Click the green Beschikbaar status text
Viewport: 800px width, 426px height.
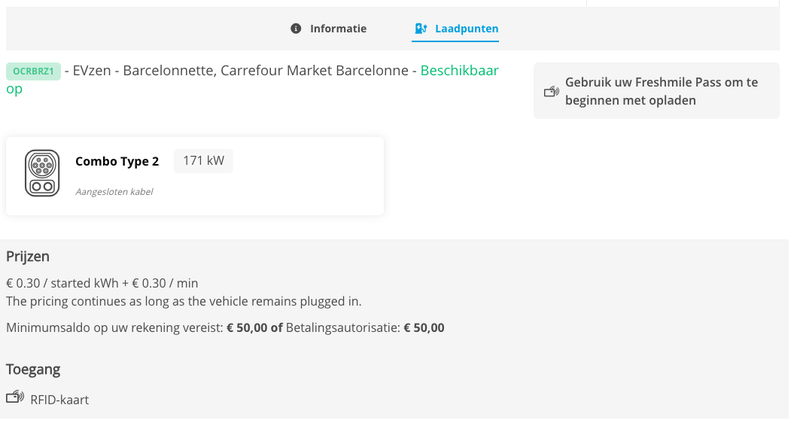click(x=459, y=71)
